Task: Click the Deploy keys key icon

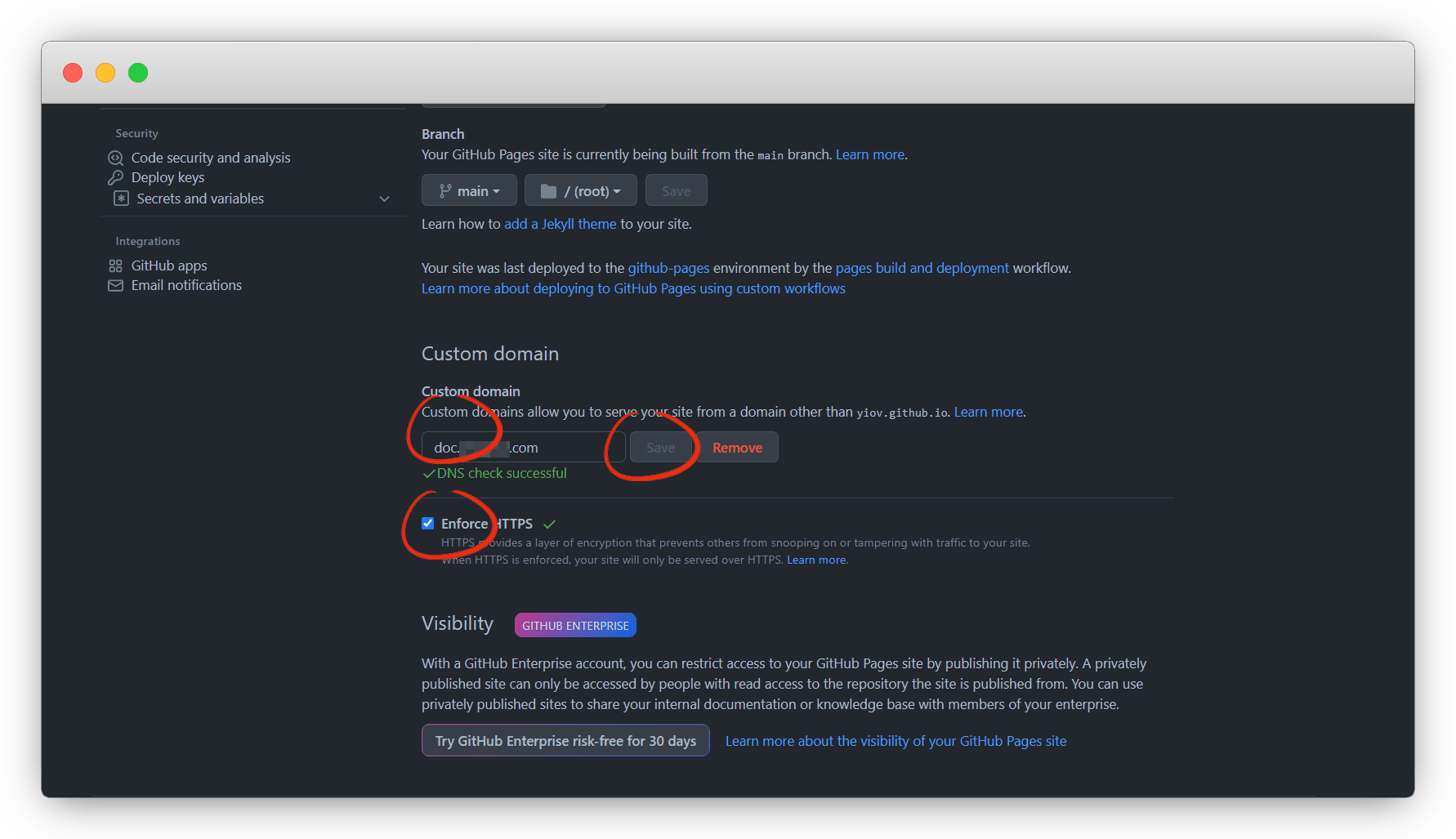Action: (x=116, y=177)
